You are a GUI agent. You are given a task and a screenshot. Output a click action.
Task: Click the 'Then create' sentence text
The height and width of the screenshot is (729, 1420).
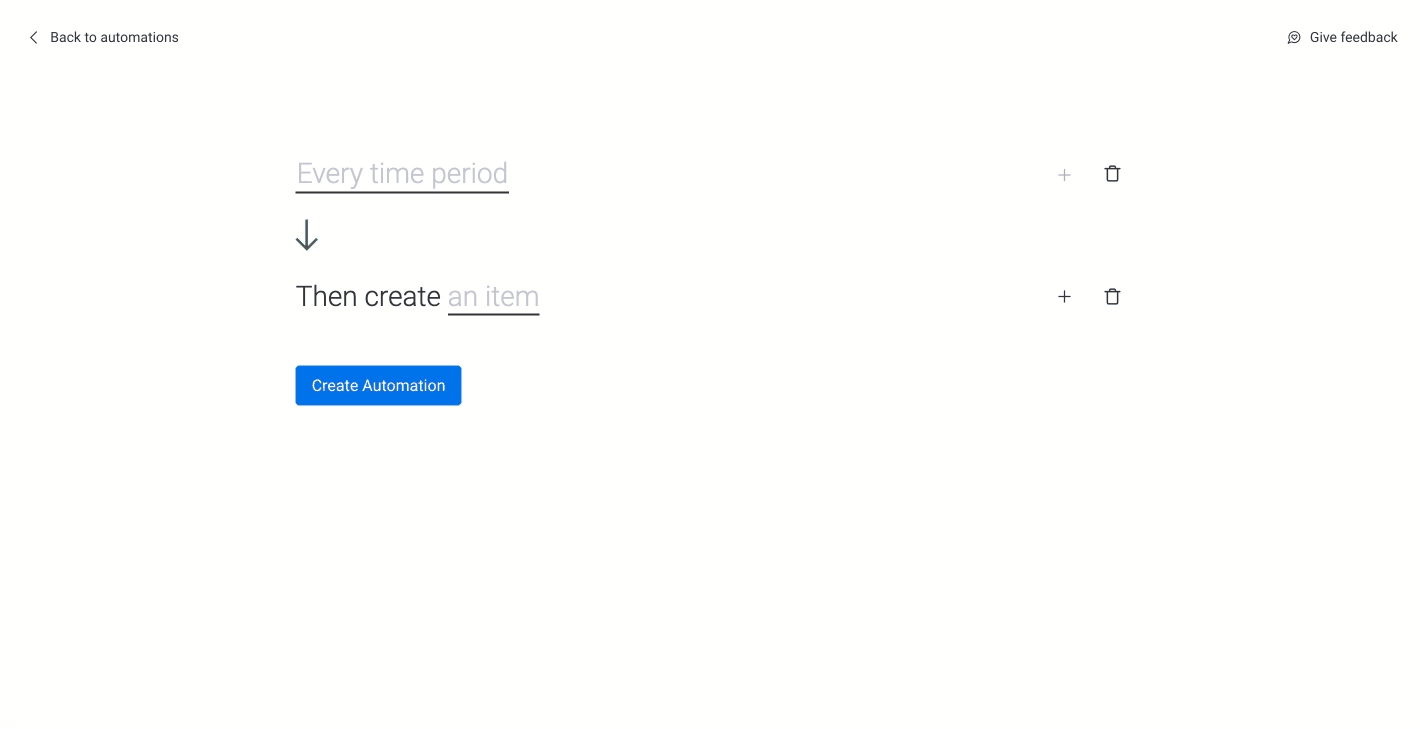(368, 297)
